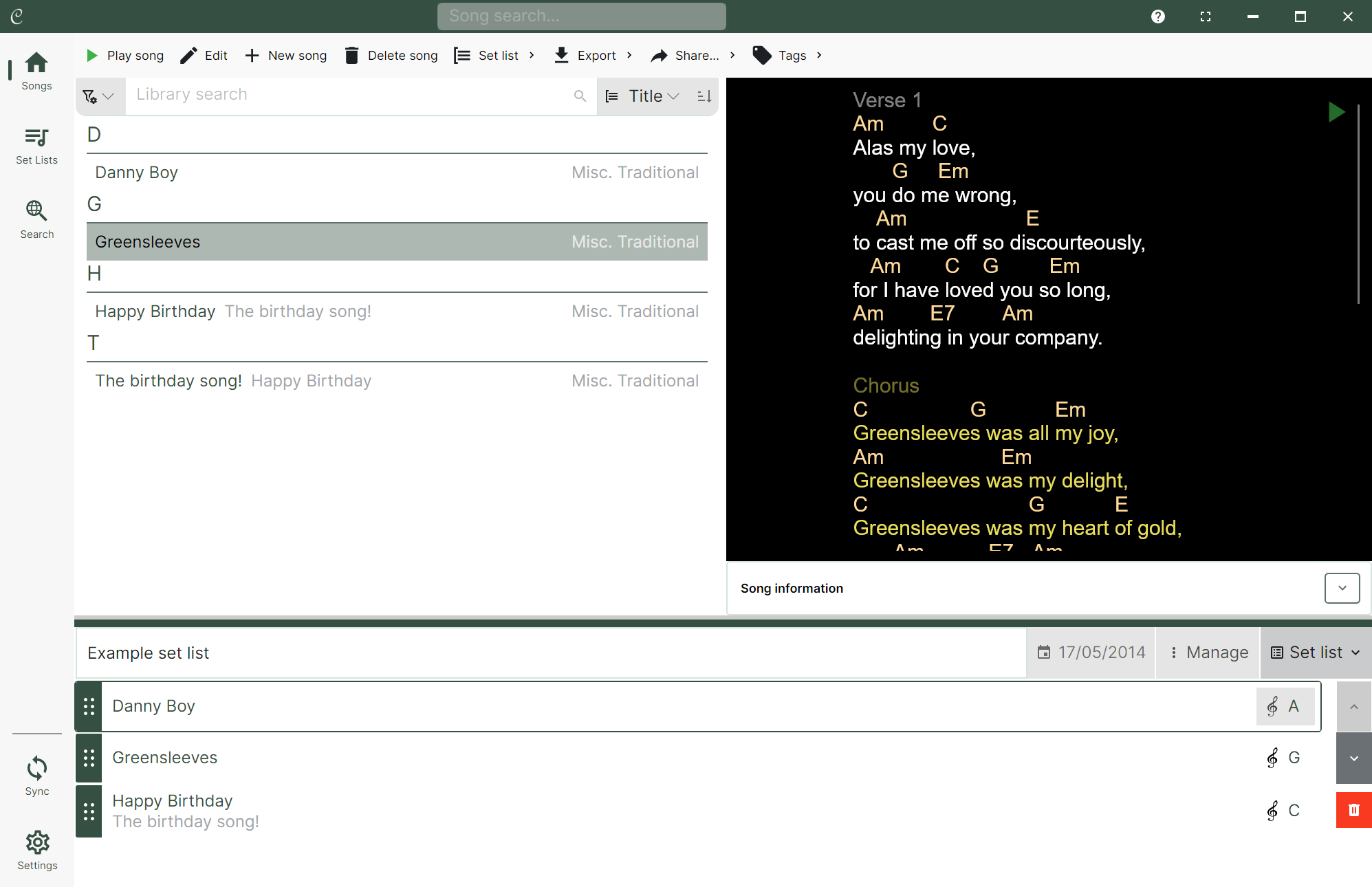Select The birthday song! library entry
Screen dimensions: 1372x887
(397, 381)
